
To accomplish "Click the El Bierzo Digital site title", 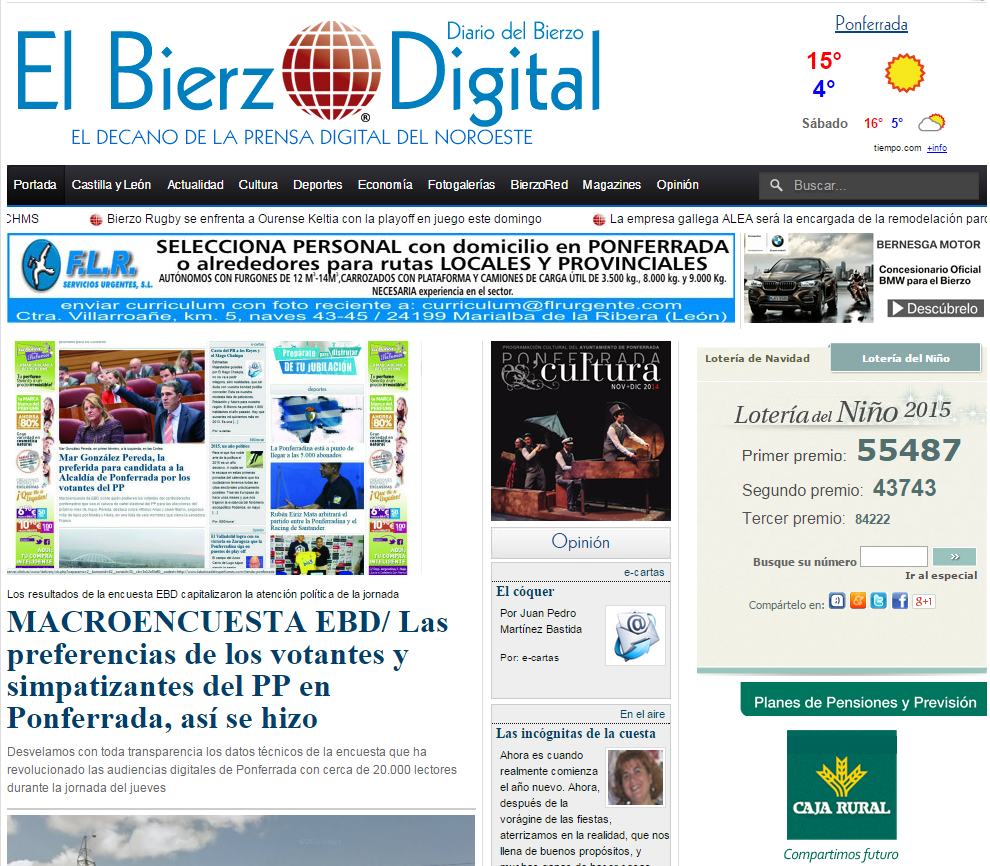I will tap(307, 73).
